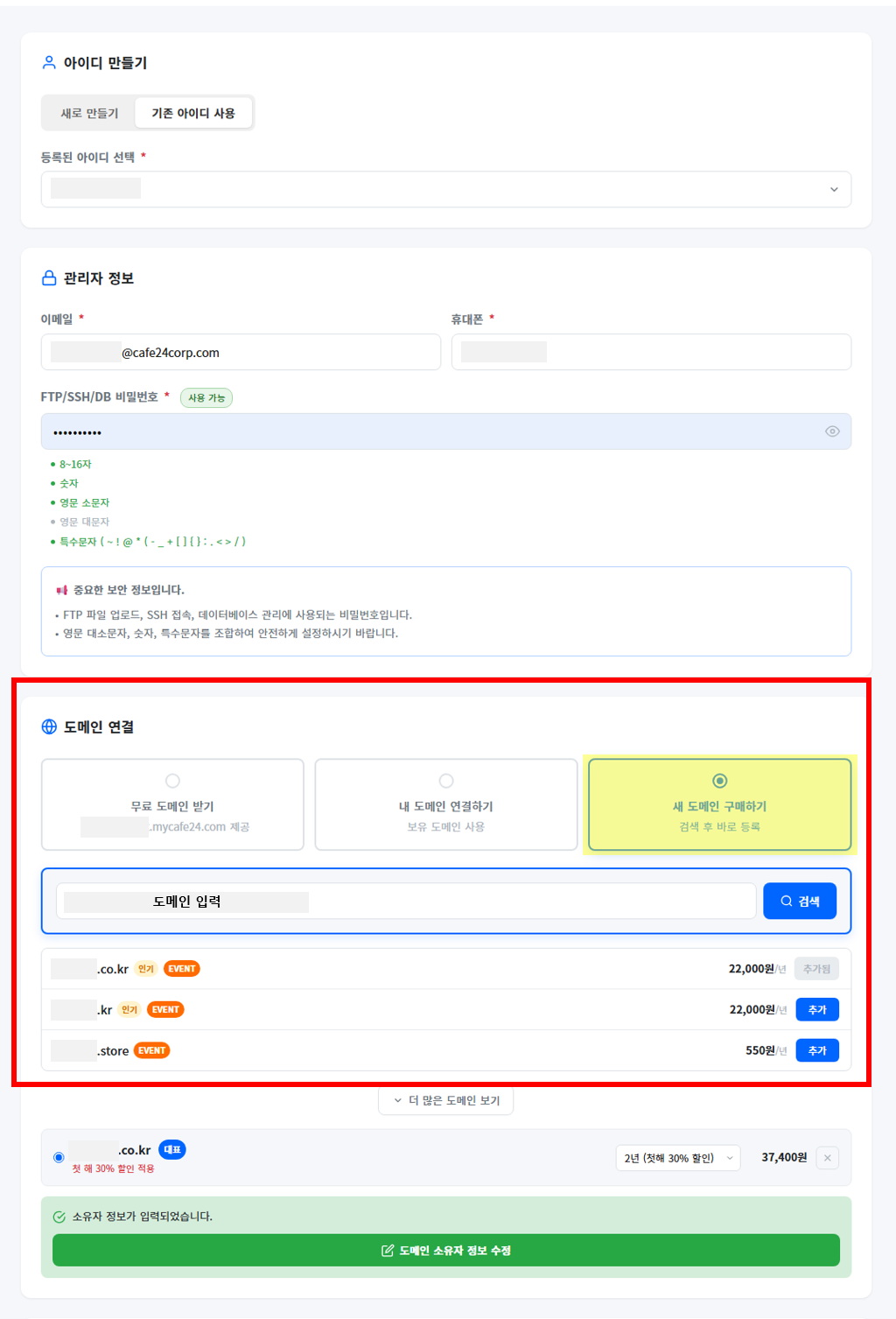Click 중요한 보안 정보입니다 heading
The width and height of the screenshot is (896, 1319).
click(x=129, y=590)
